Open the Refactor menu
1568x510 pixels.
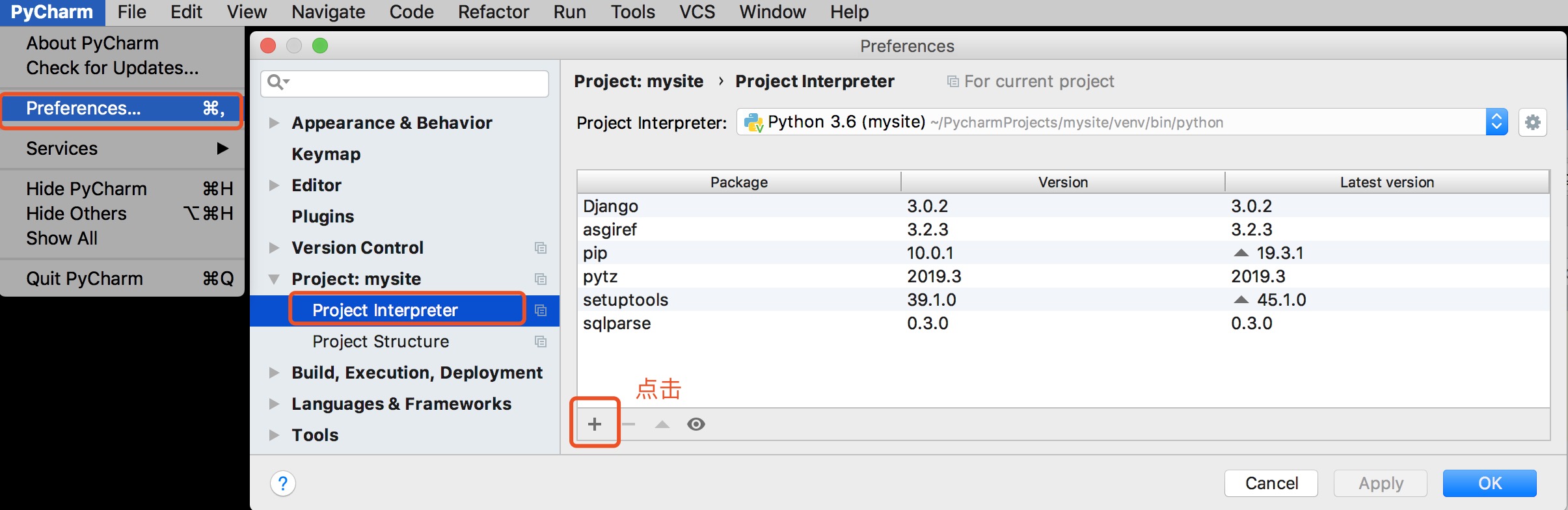pyautogui.click(x=493, y=12)
